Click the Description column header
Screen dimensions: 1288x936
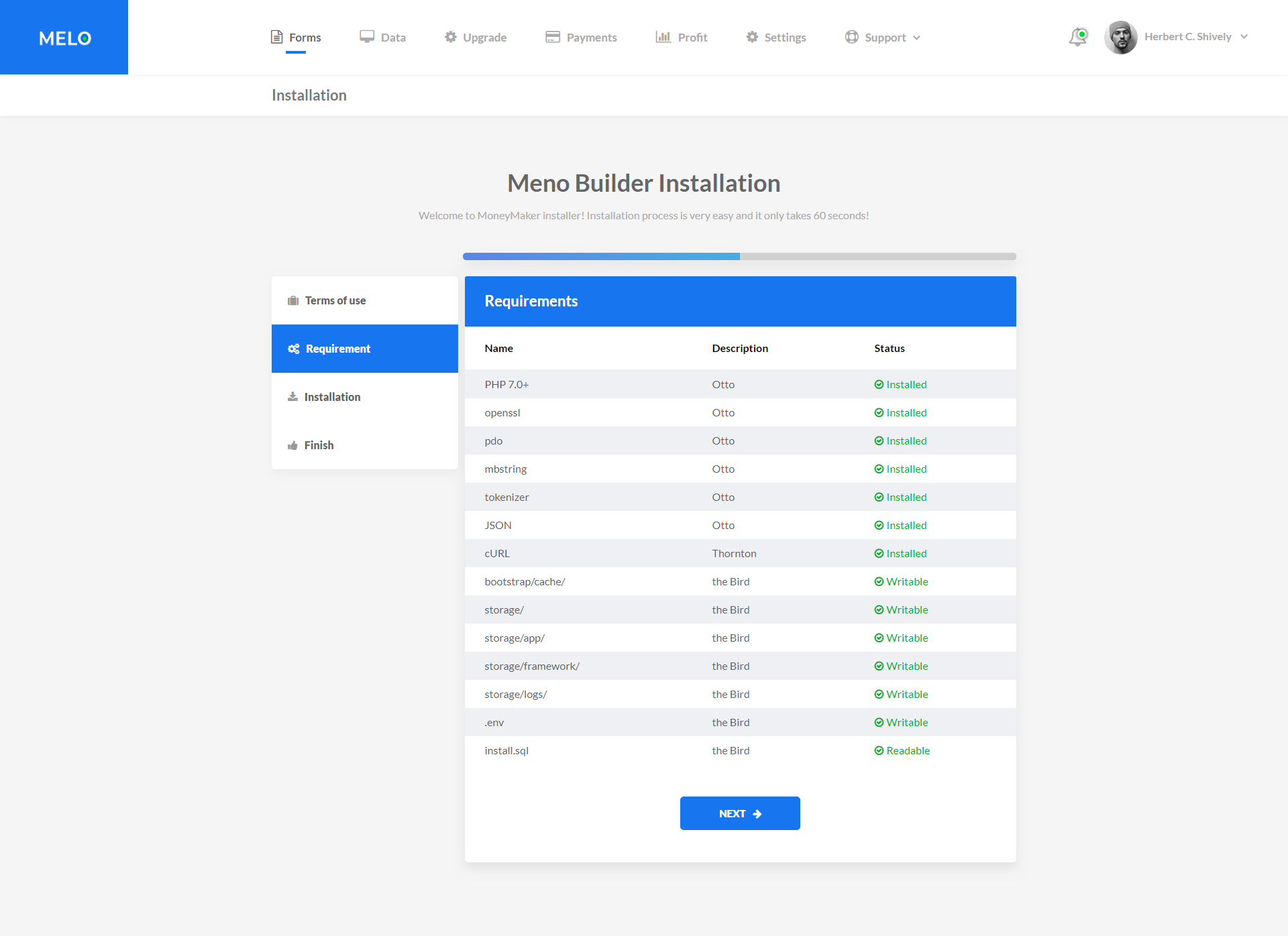[x=740, y=348]
